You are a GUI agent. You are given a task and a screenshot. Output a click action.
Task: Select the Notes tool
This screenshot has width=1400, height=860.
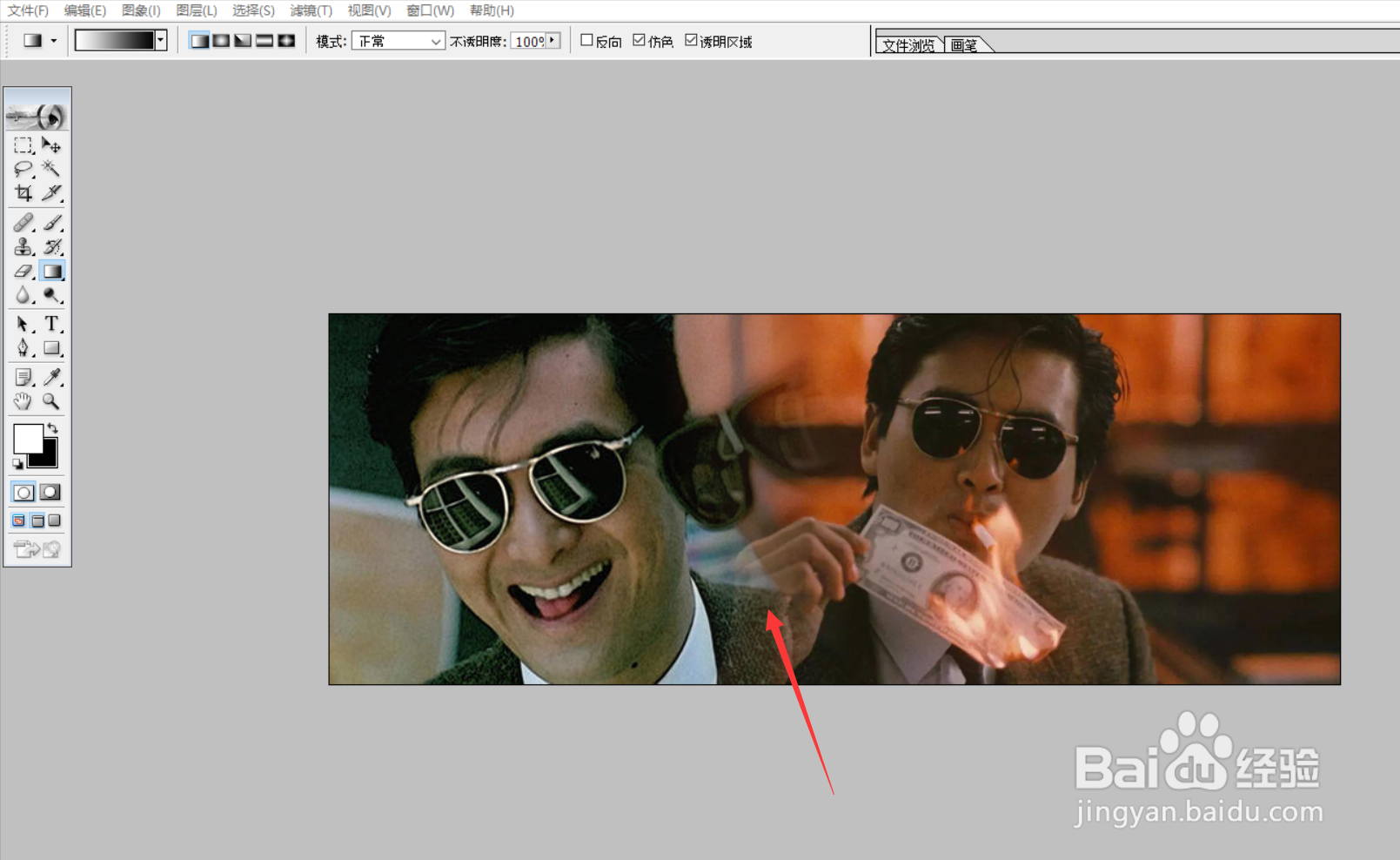click(23, 378)
